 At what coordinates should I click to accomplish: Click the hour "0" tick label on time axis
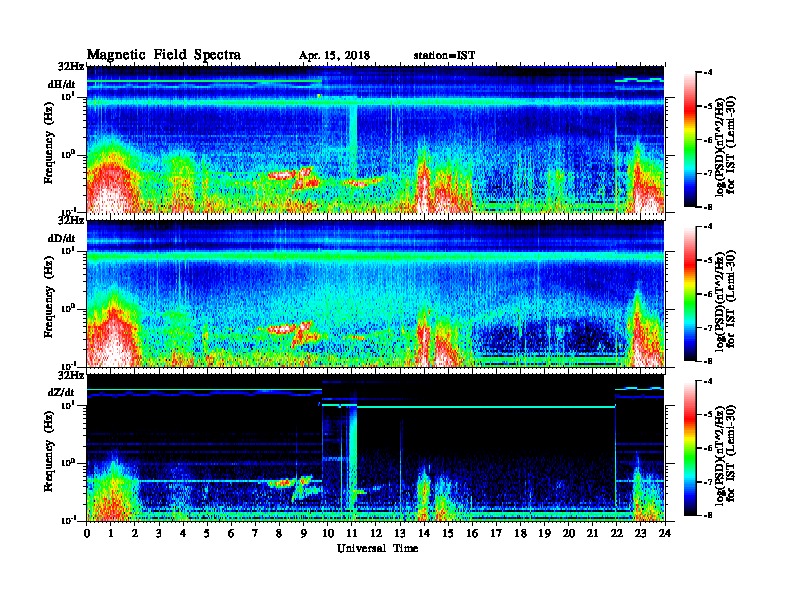click(87, 534)
